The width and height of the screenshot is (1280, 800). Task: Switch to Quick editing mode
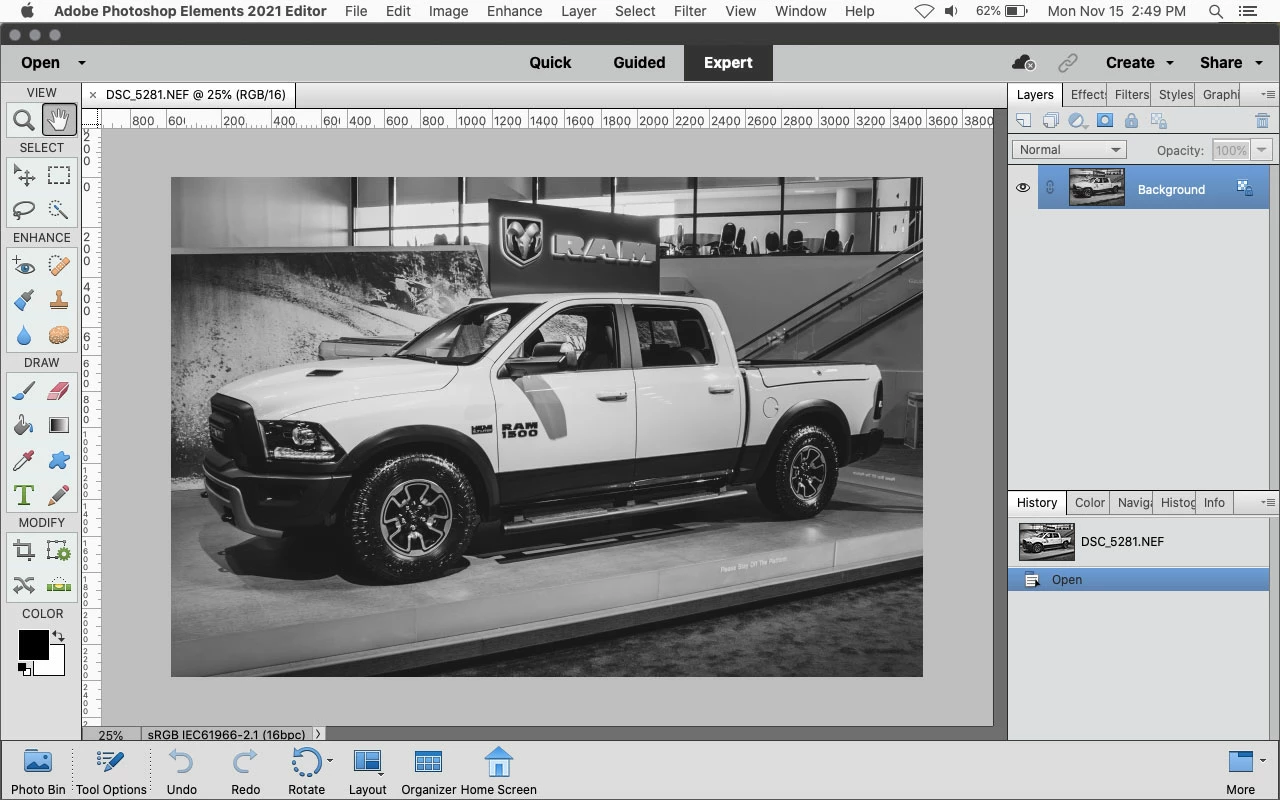550,62
